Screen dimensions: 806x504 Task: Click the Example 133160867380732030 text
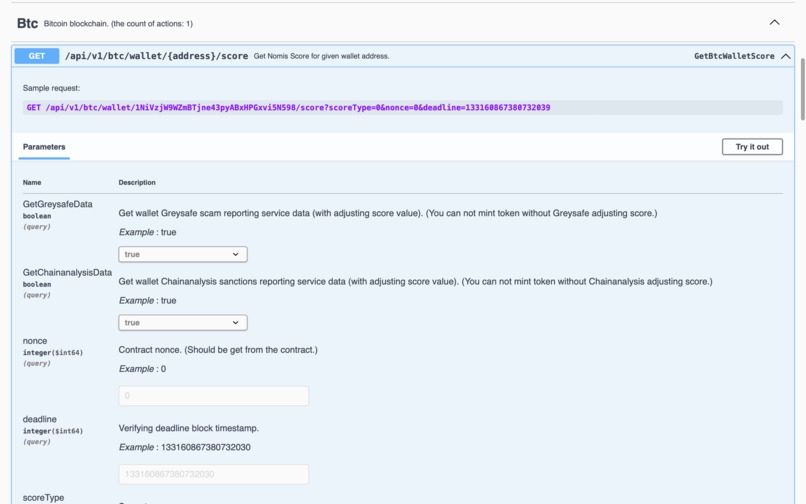coord(185,447)
